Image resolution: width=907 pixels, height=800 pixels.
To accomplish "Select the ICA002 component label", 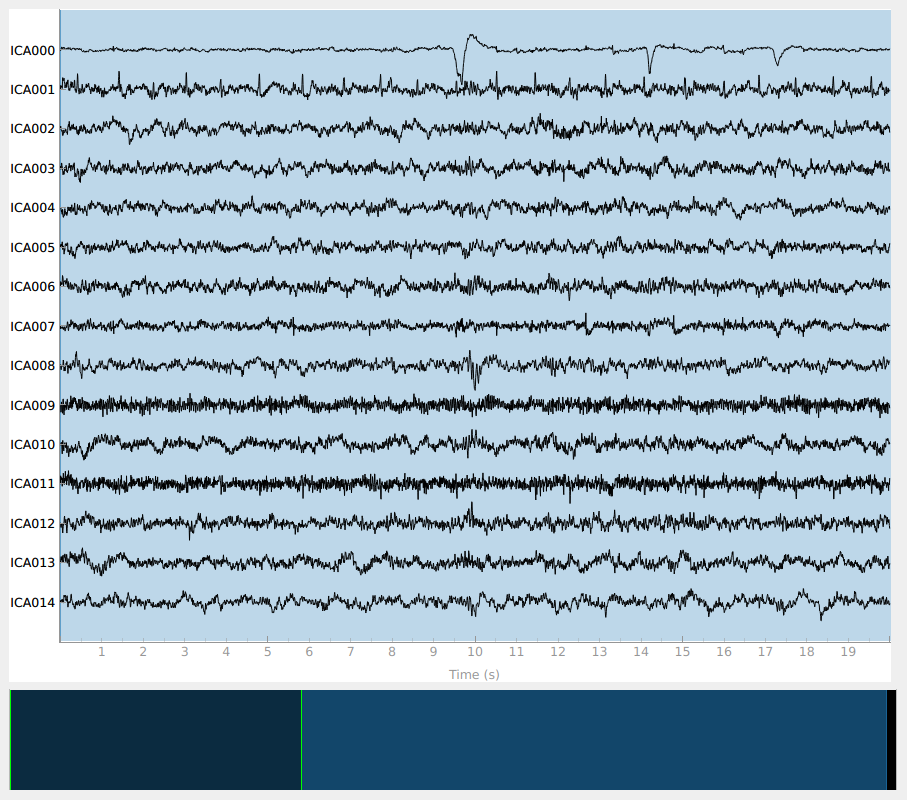I will 32,129.
